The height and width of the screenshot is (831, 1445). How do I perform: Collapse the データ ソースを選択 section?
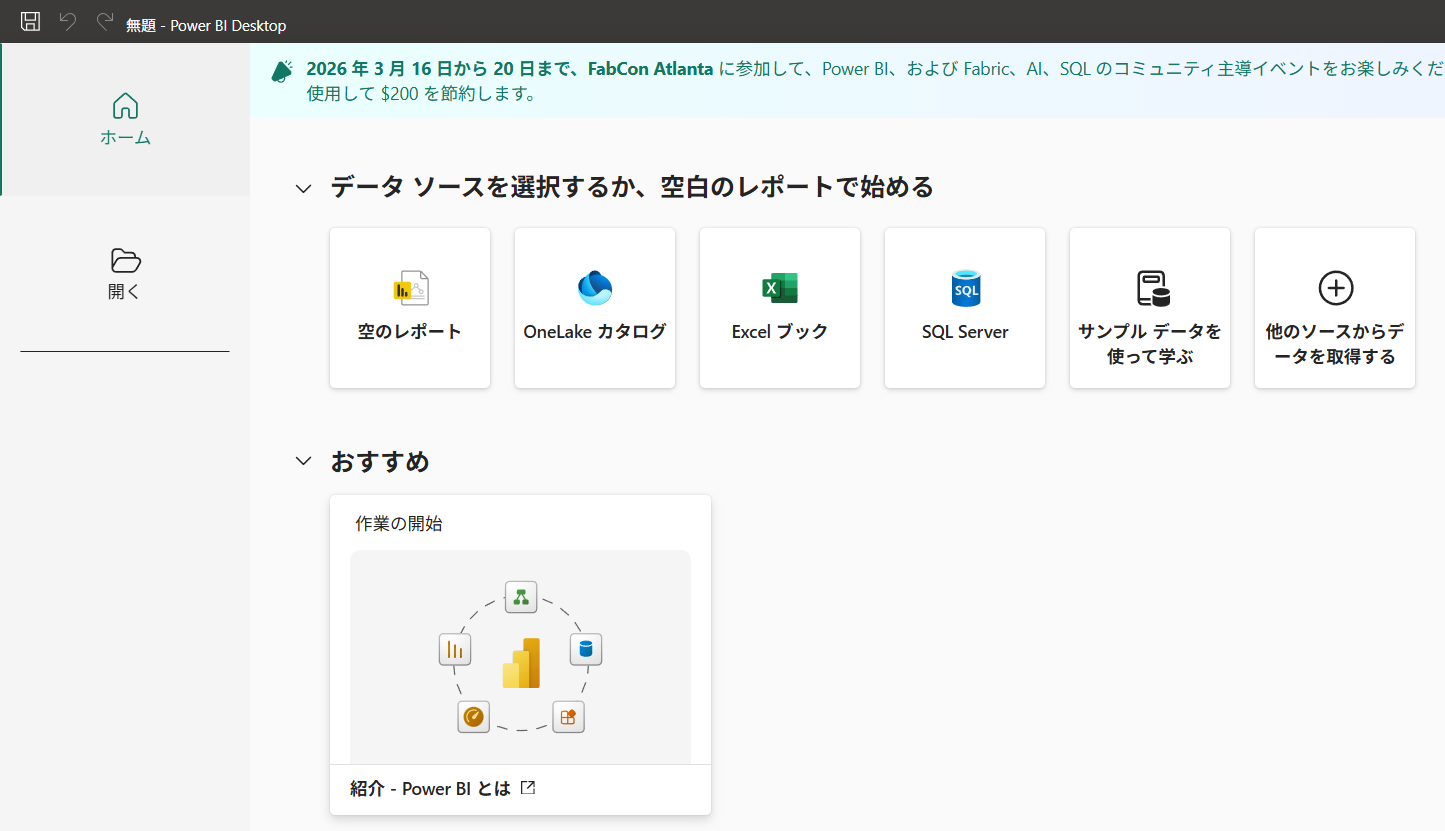pyautogui.click(x=303, y=189)
